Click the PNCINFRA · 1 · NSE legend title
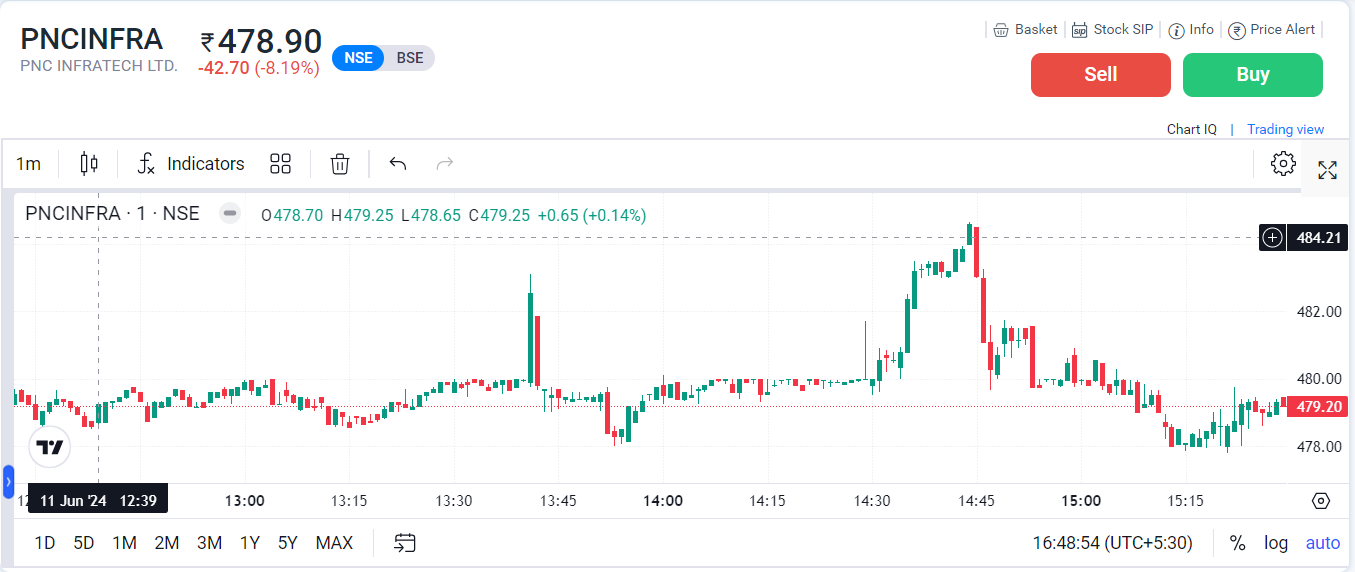 pyautogui.click(x=112, y=214)
